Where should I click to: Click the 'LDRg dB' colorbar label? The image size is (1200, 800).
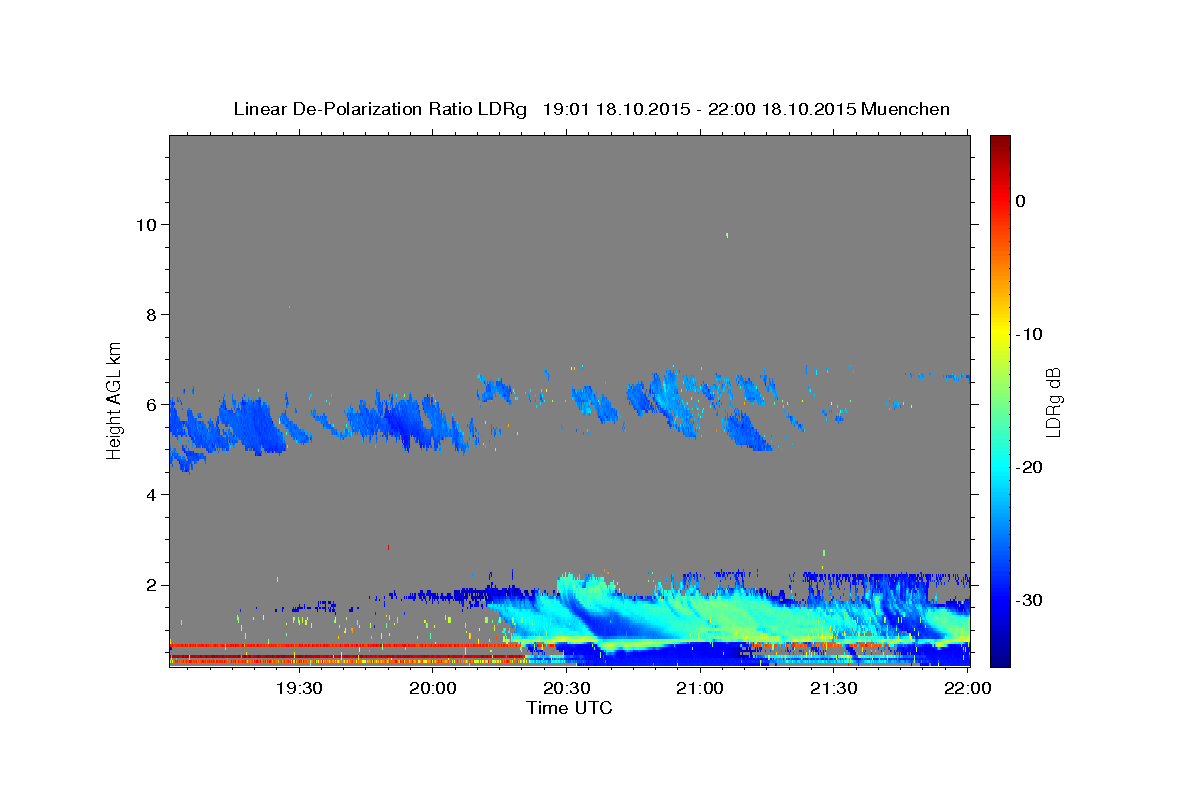point(1053,402)
